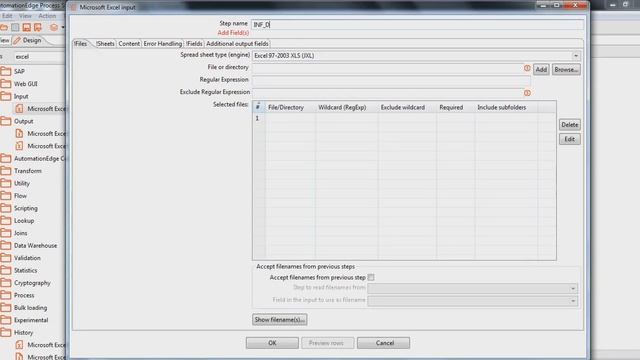Click the File or directory input field
Viewport: 640px width, 360px height.
point(387,68)
